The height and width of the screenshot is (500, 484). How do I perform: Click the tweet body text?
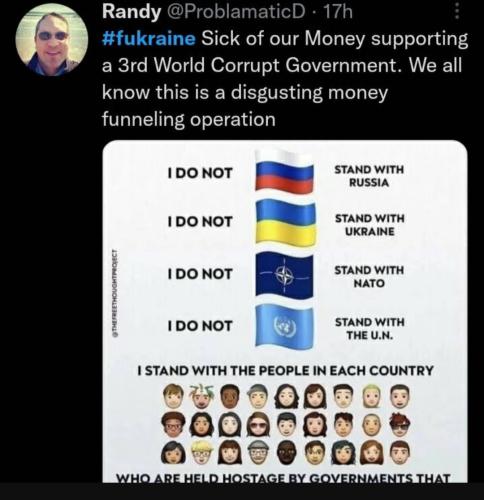285,78
